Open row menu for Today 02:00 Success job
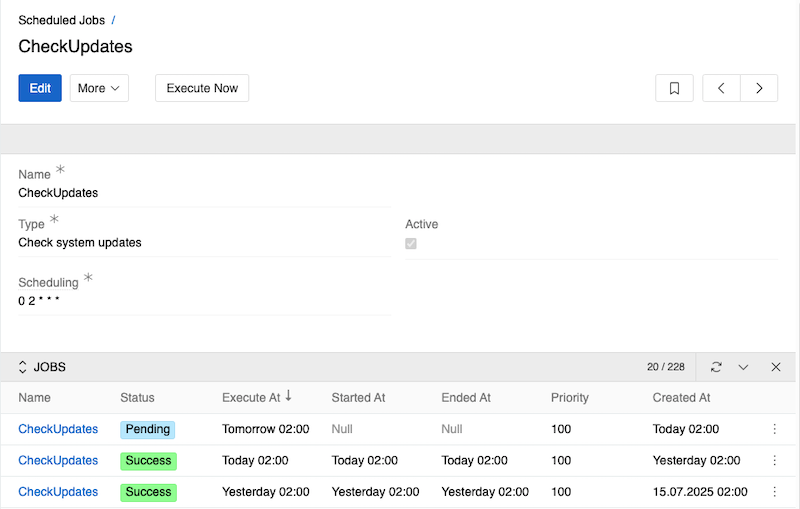 click(x=774, y=460)
